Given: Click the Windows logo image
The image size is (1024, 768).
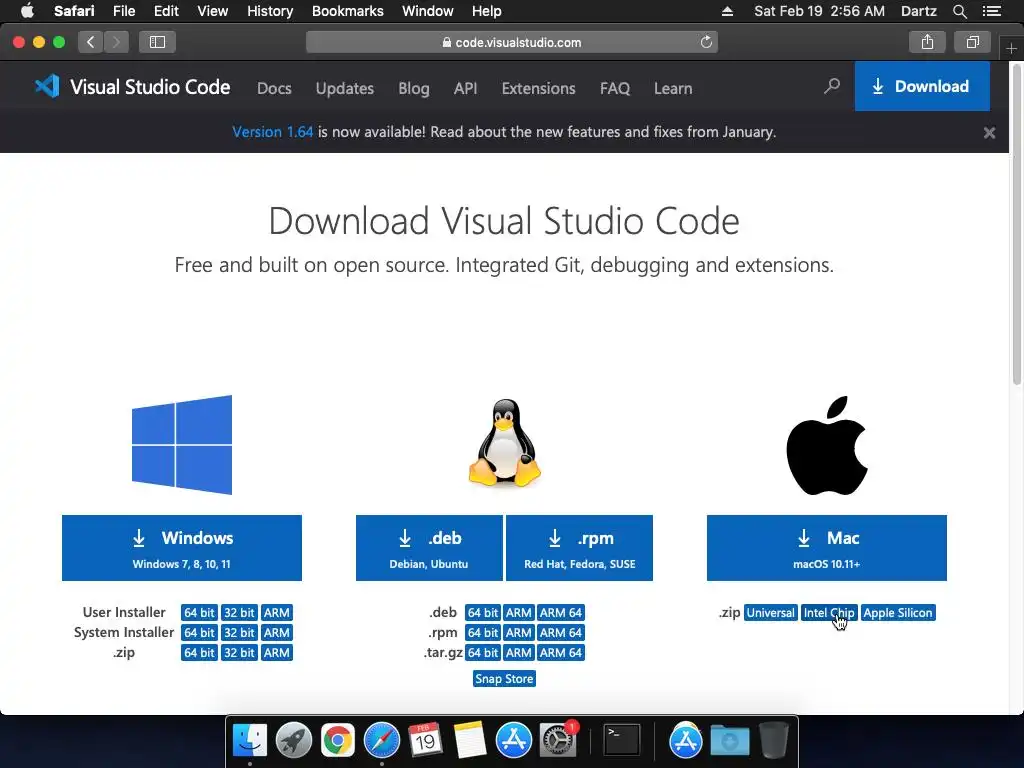Looking at the screenshot, I should (182, 445).
